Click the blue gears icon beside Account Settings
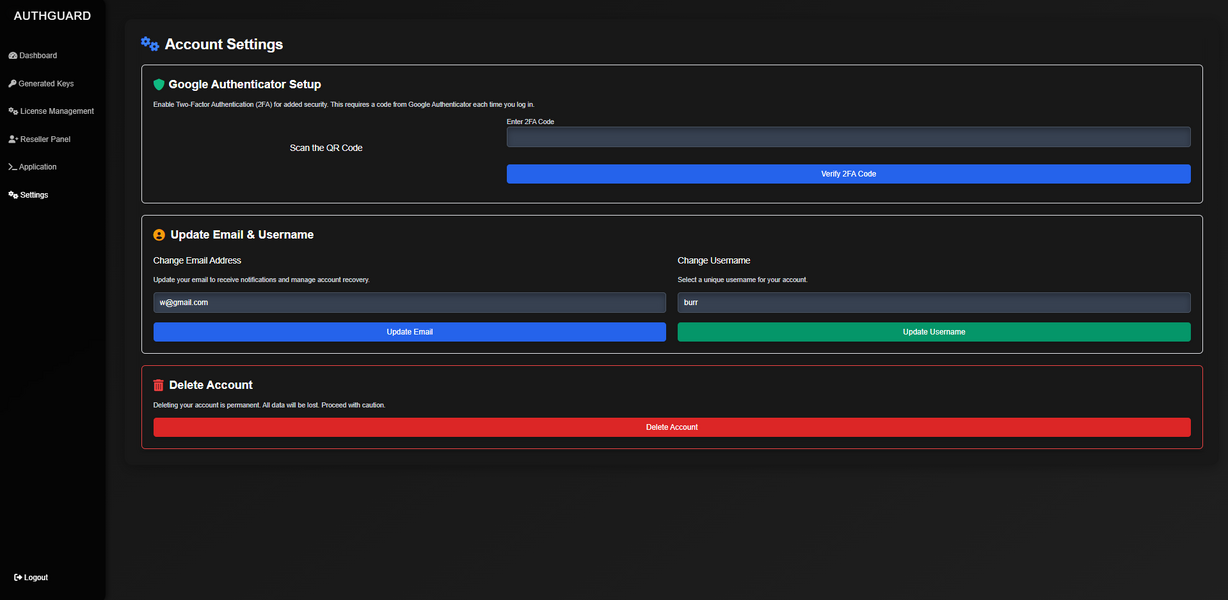 [x=150, y=43]
